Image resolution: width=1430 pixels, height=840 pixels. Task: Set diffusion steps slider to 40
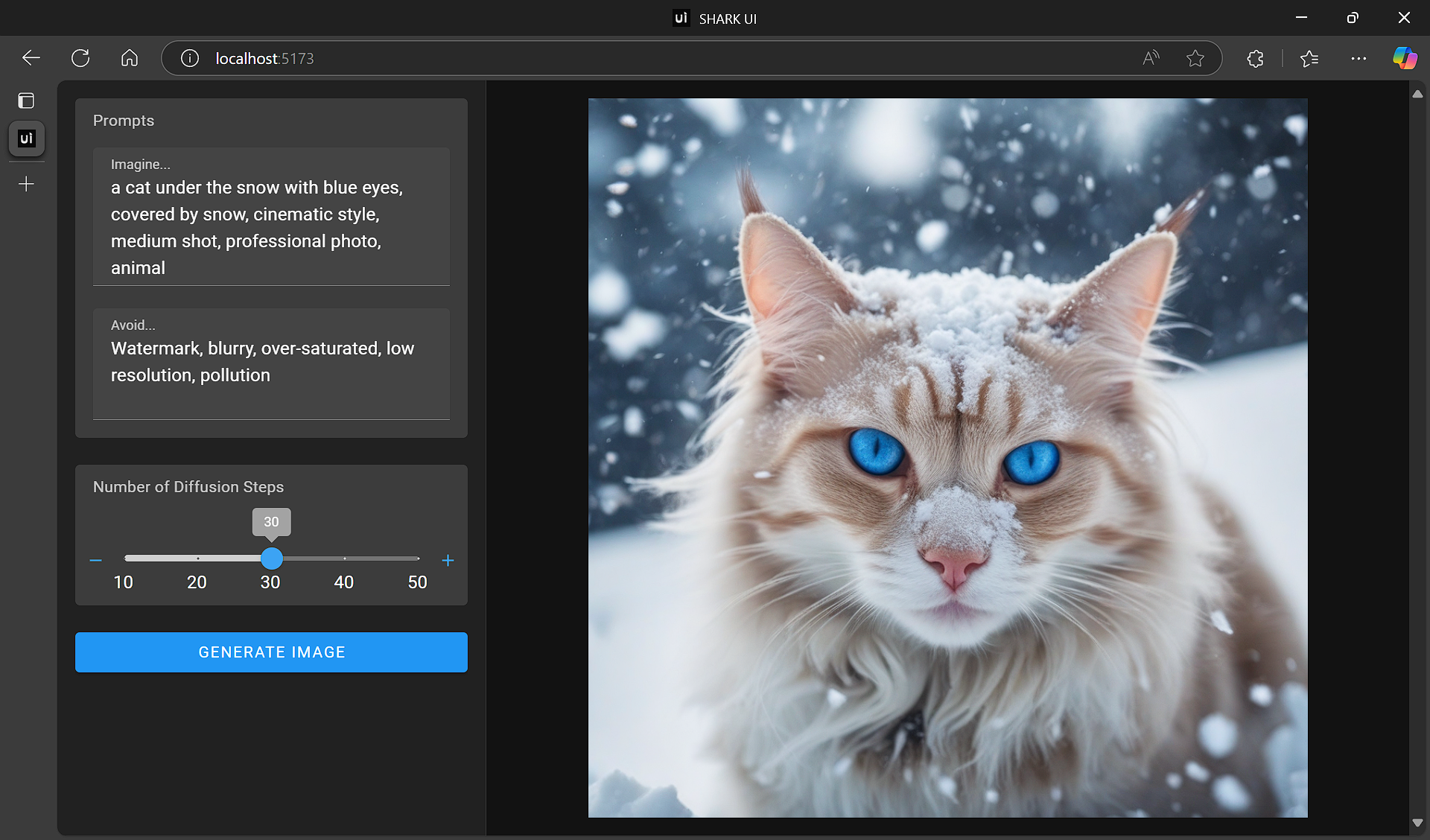344,559
